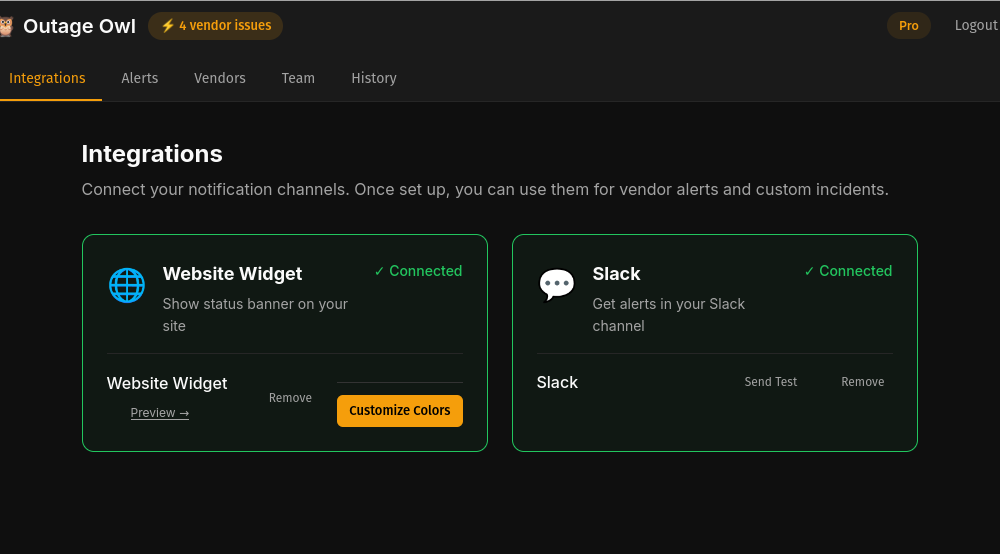Click the Outage Owl brand name

click(x=79, y=26)
